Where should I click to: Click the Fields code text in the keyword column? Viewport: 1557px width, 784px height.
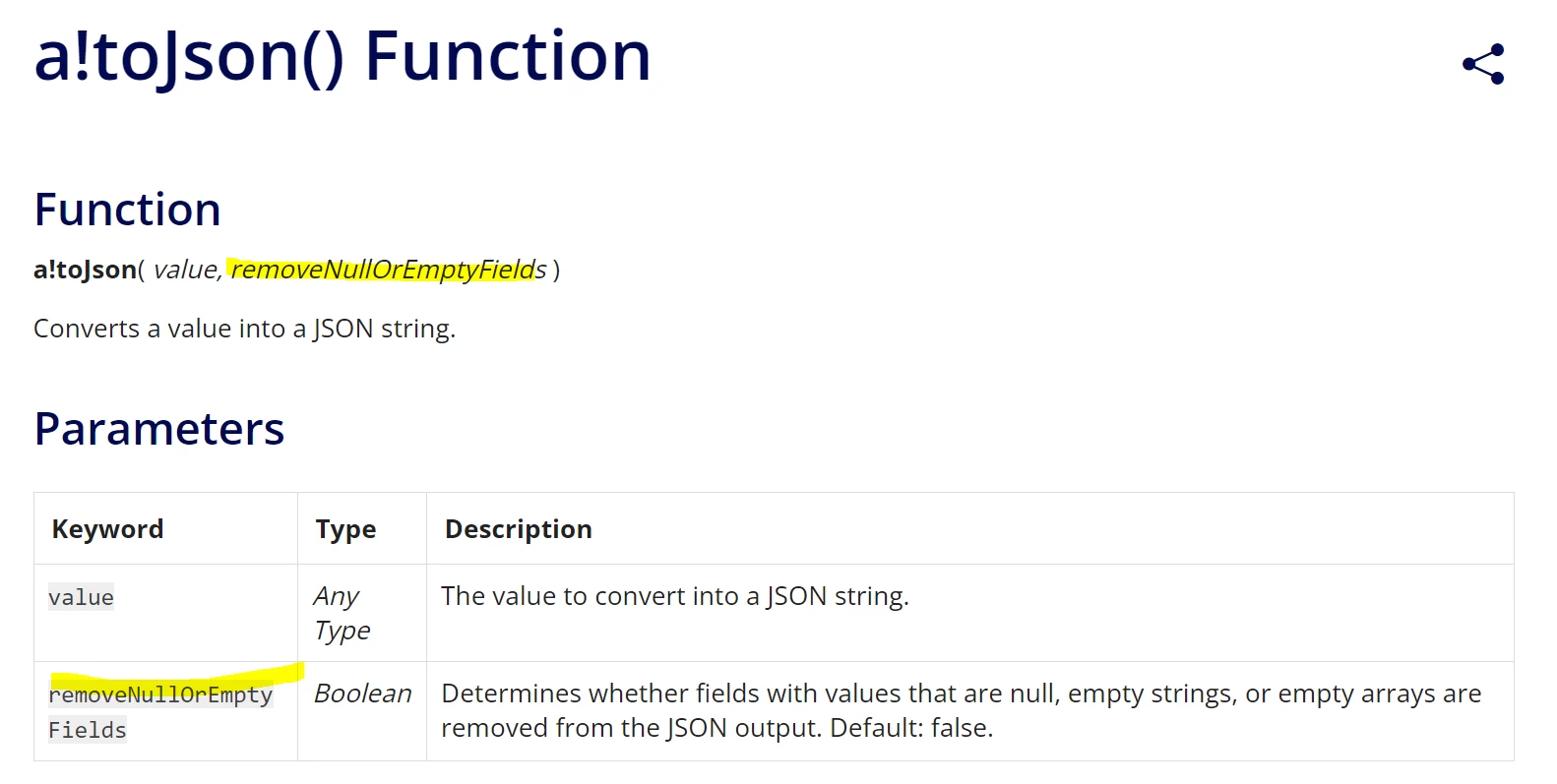click(x=88, y=730)
